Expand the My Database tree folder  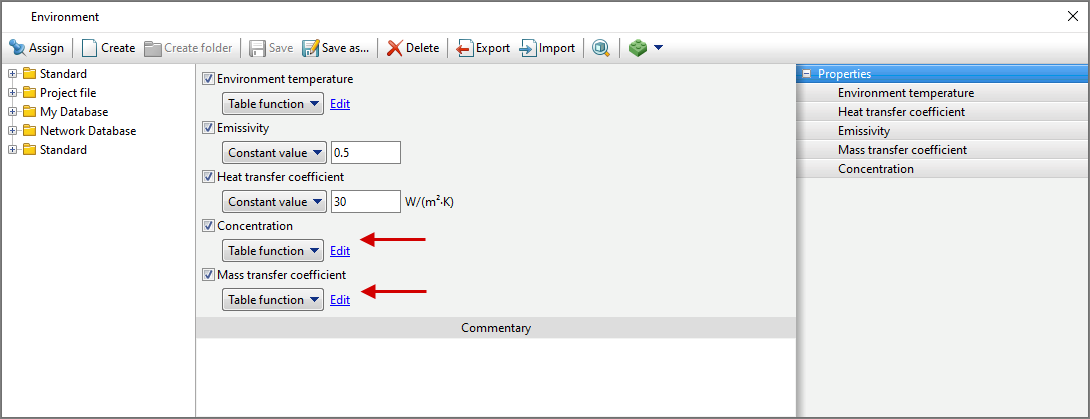click(12, 112)
